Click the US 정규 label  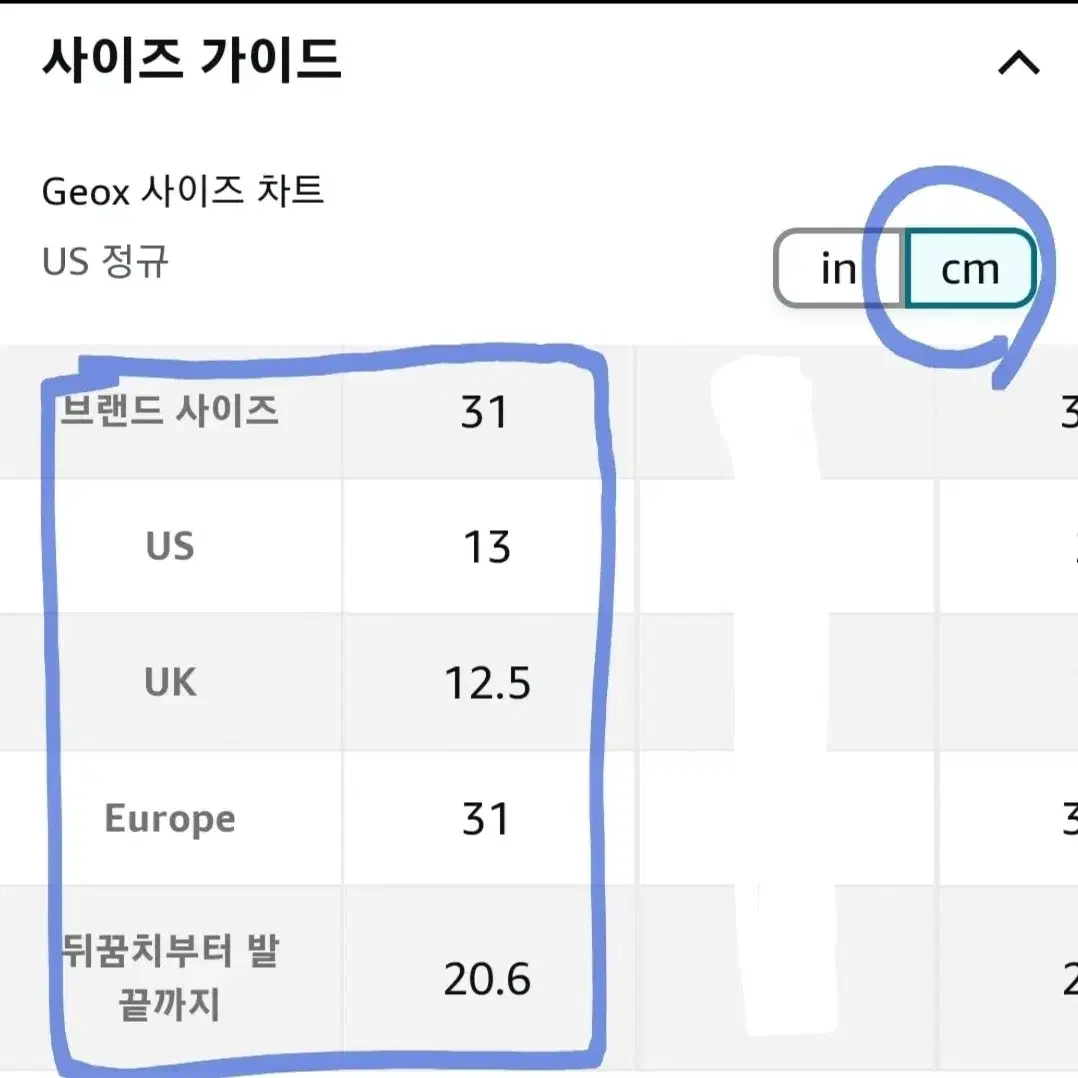(105, 261)
